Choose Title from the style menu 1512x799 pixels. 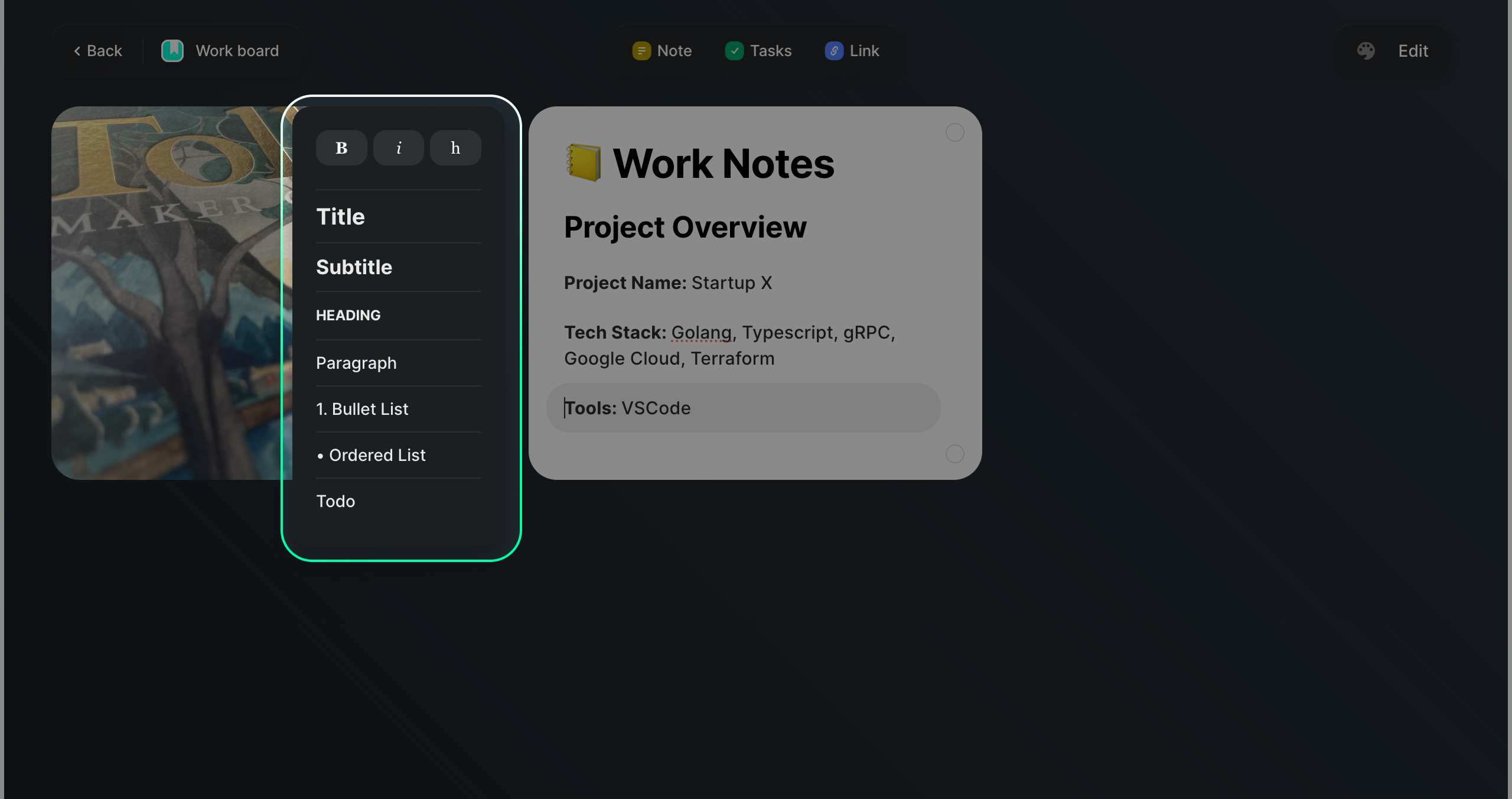tap(340, 216)
